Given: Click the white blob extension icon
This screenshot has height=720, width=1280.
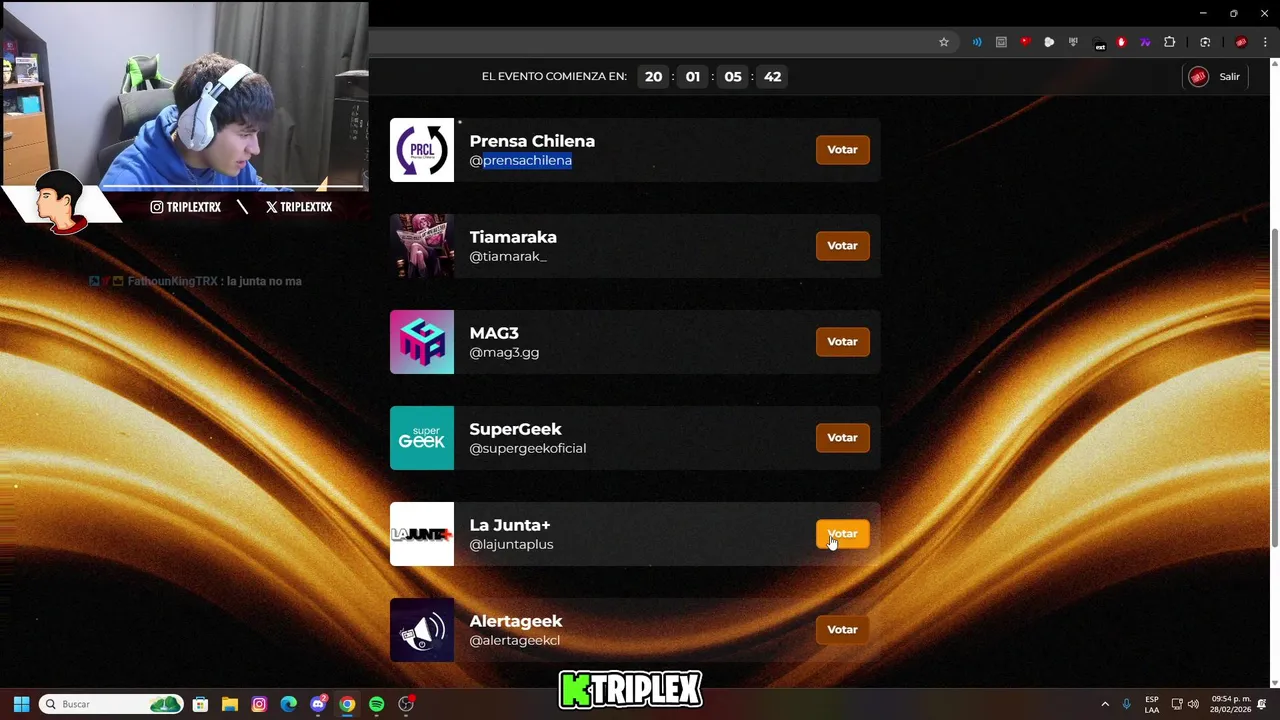Looking at the screenshot, I should click(1049, 42).
